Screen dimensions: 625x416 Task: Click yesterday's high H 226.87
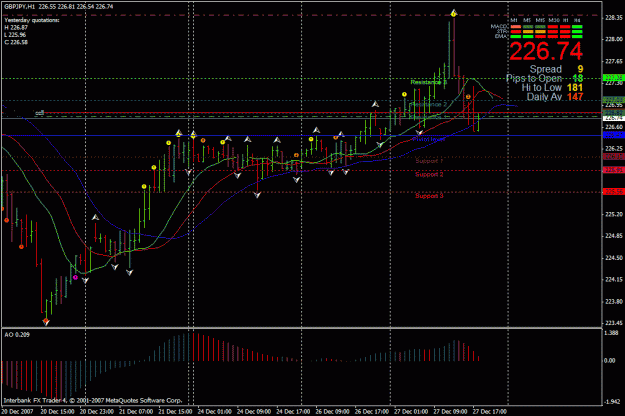pyautogui.click(x=16, y=27)
